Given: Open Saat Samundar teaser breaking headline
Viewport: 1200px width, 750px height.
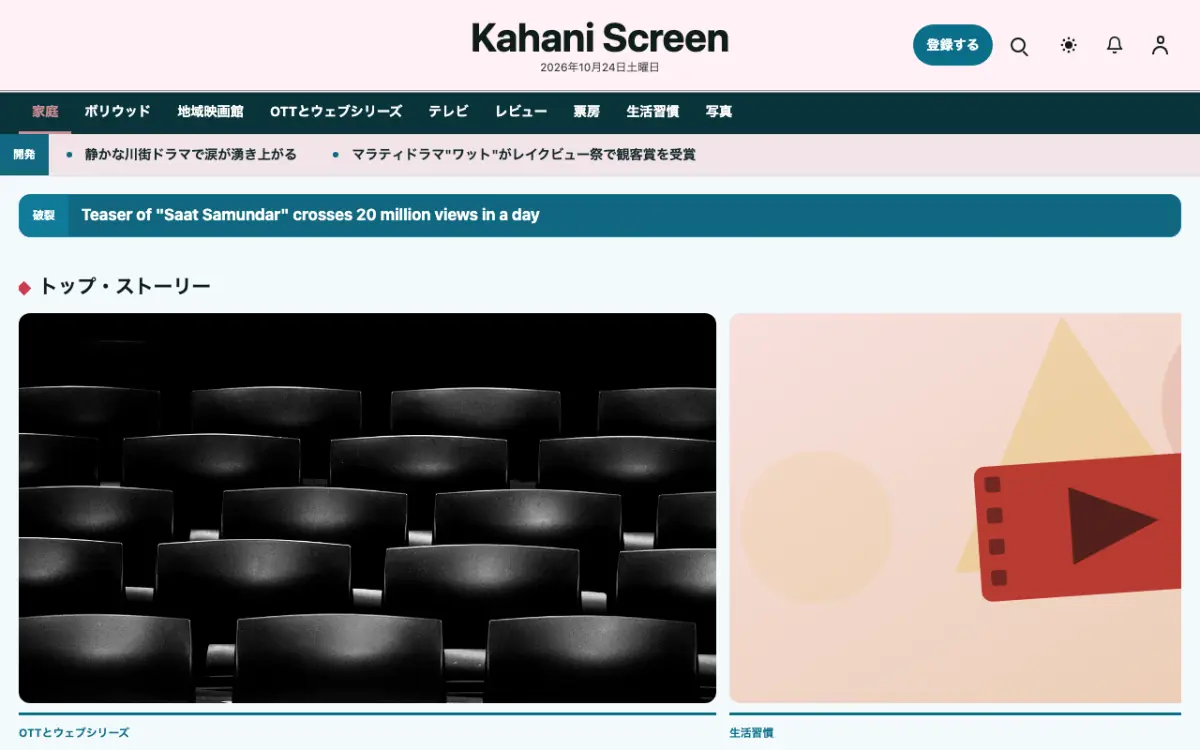Looking at the screenshot, I should click(x=310, y=215).
